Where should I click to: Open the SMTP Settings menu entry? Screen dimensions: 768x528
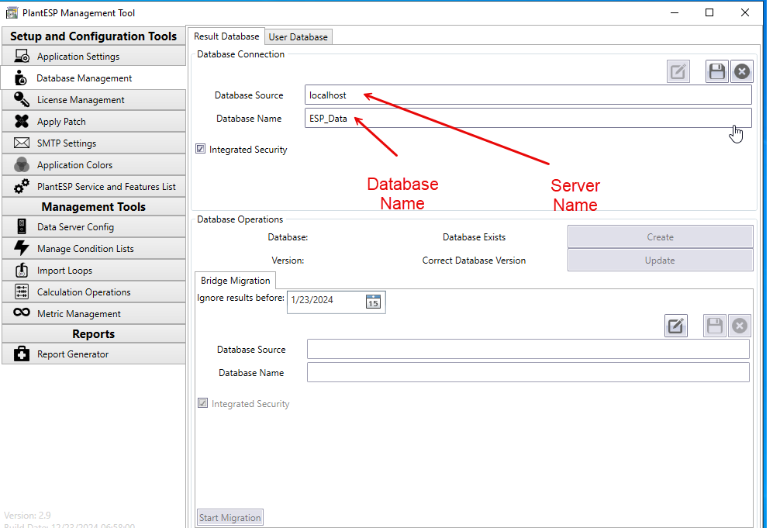(93, 143)
